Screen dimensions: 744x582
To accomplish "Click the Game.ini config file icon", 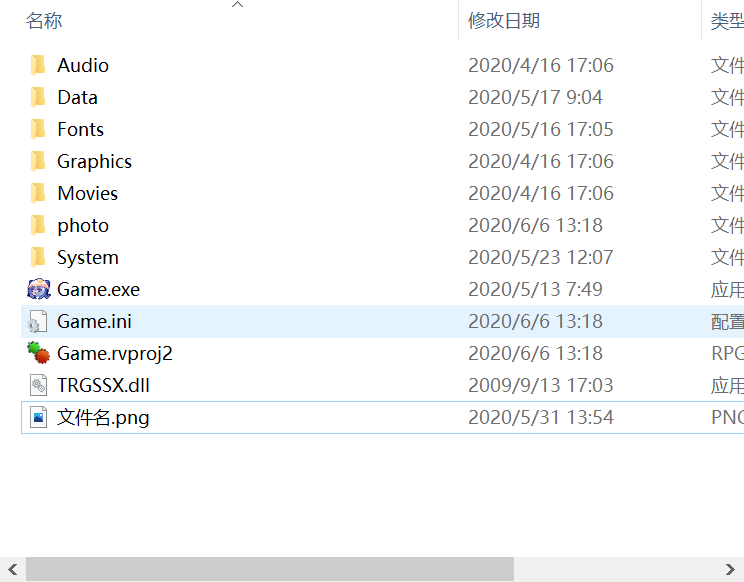I will [38, 321].
